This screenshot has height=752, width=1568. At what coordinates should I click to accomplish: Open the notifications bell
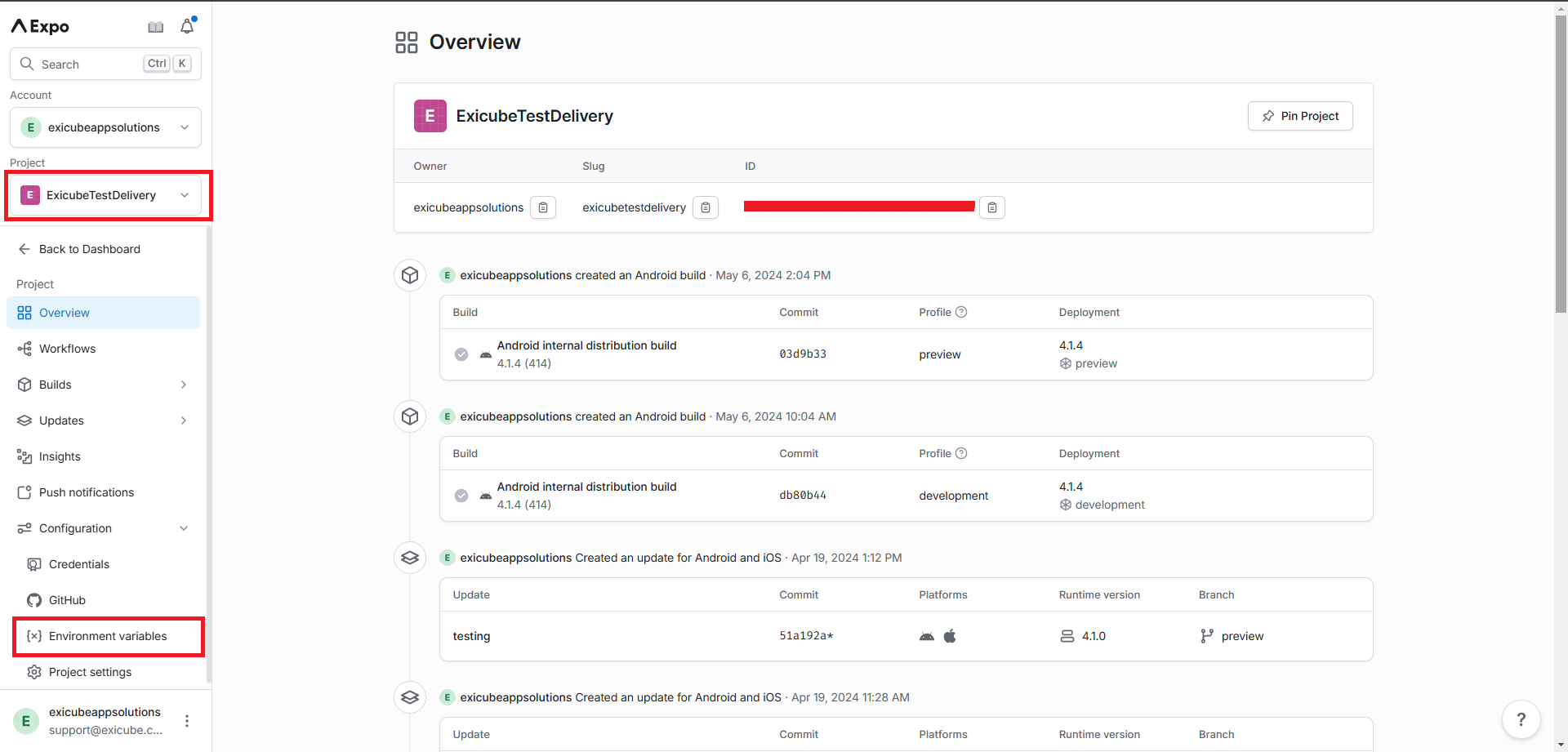point(187,27)
